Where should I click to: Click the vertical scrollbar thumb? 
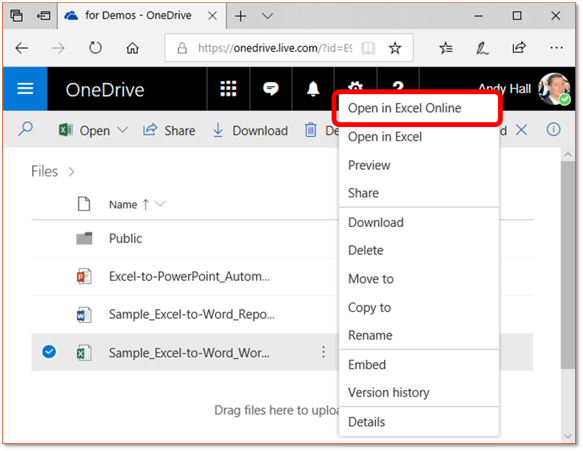click(x=568, y=265)
